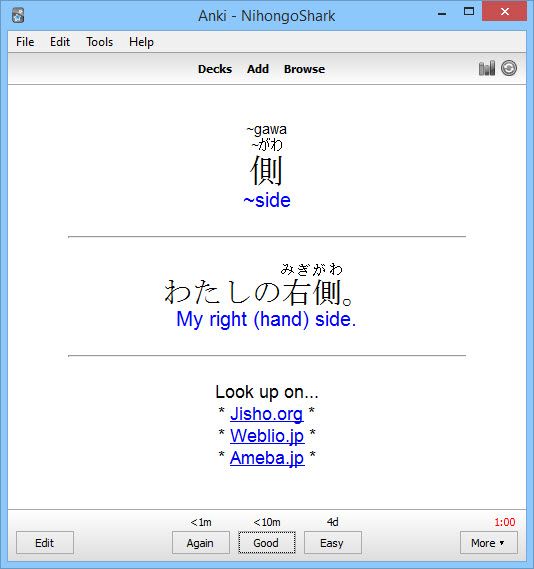This screenshot has width=534, height=569.
Task: Click the blue '~side' translation text
Action: [x=267, y=200]
